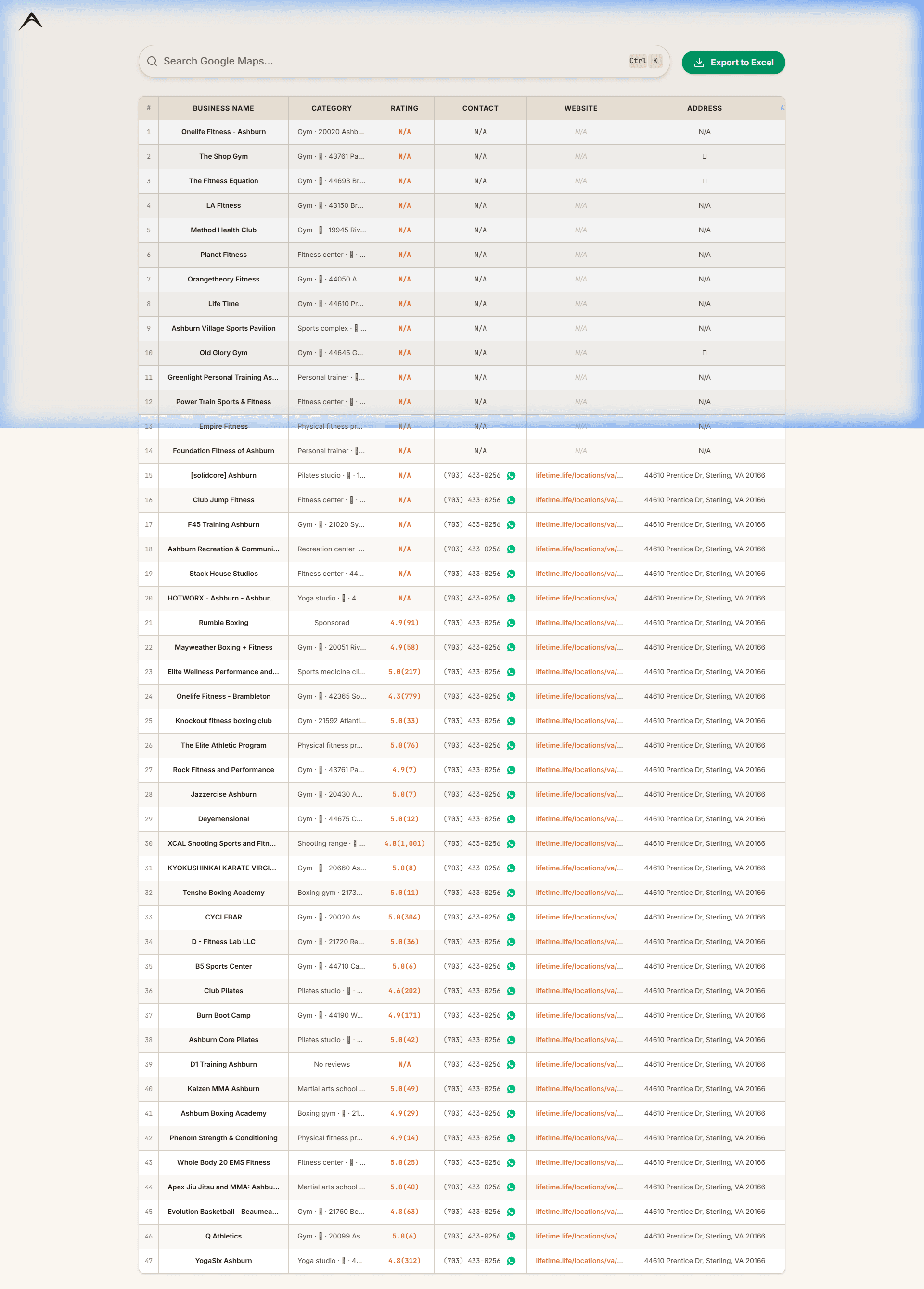Click the 5.0(304) rating value

point(404,917)
